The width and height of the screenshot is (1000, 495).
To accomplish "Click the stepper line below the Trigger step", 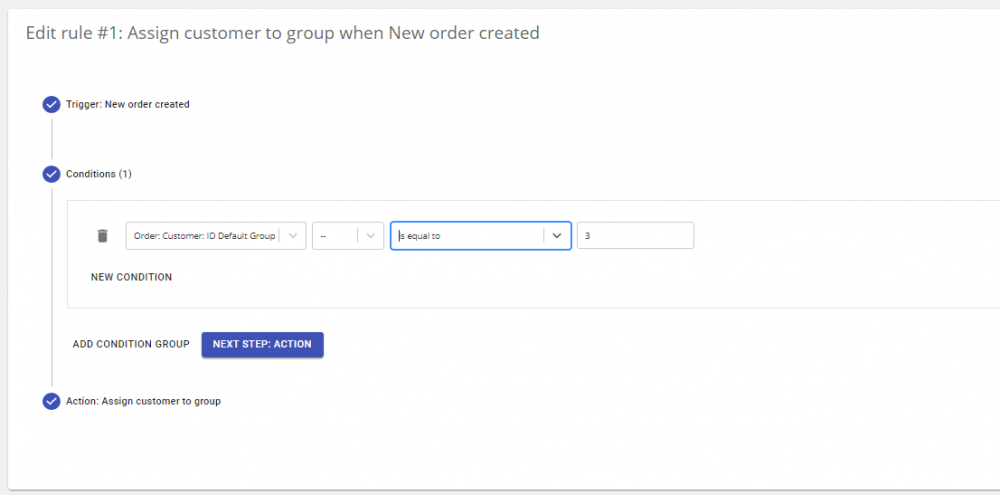I will pyautogui.click(x=51, y=138).
